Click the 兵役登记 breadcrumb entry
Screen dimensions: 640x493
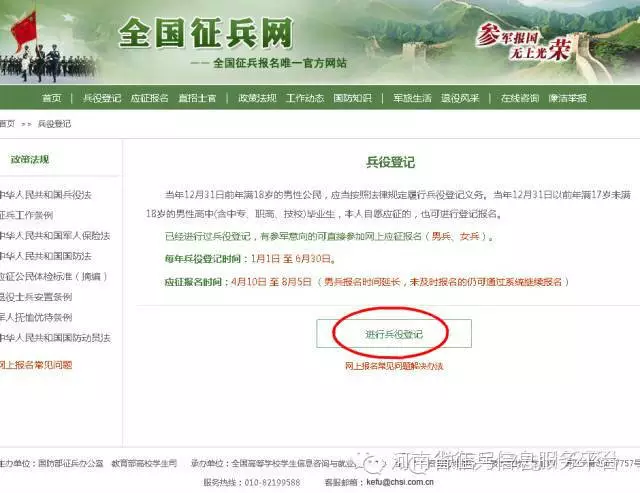coord(54,124)
